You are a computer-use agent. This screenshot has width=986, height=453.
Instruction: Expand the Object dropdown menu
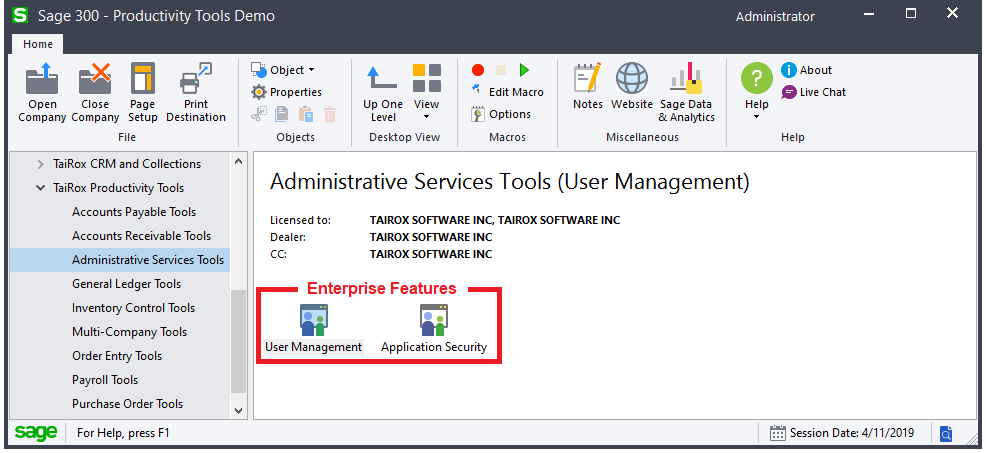point(283,70)
